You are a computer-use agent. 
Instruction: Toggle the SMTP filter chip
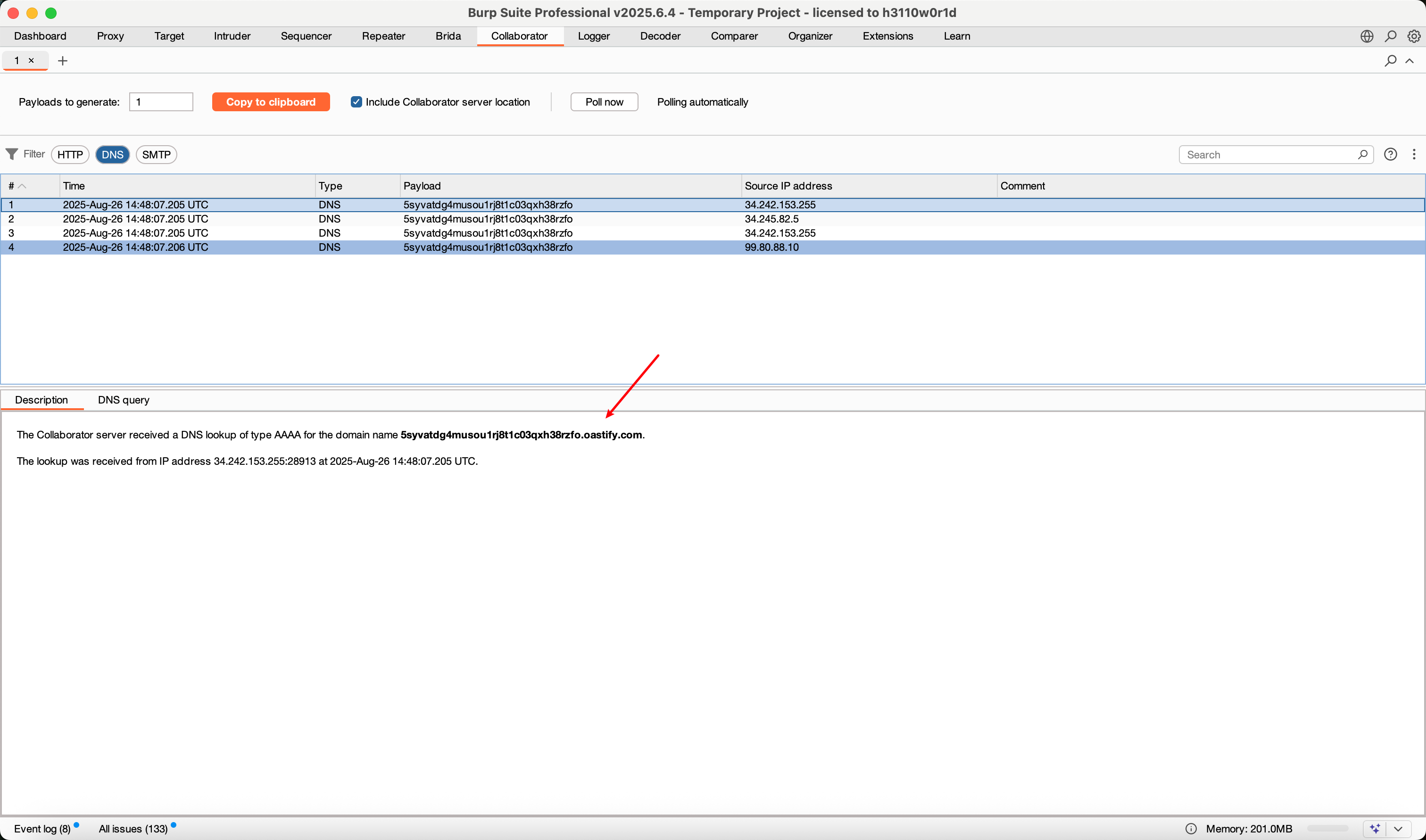(x=156, y=155)
